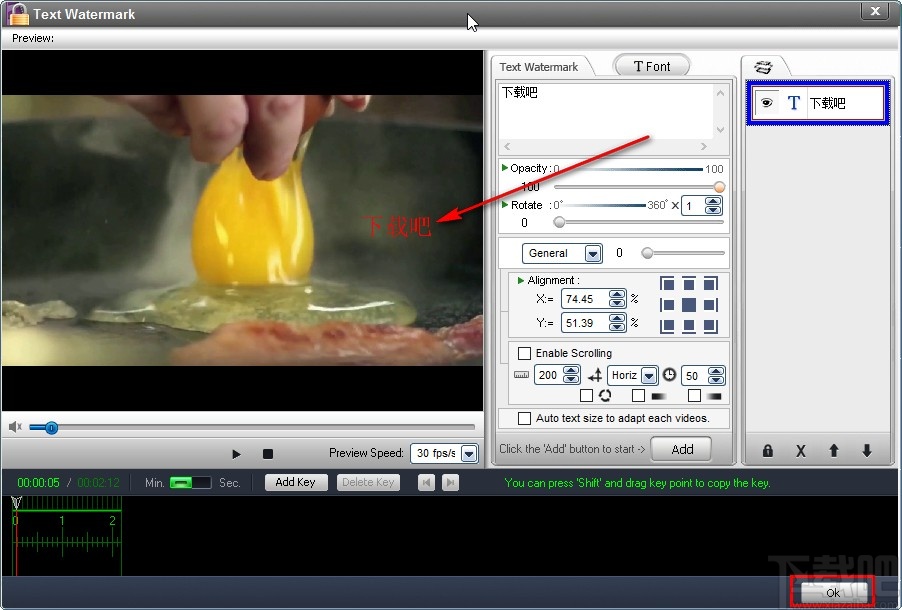
Task: Click the ruler icon beside value 200
Action: coord(521,375)
